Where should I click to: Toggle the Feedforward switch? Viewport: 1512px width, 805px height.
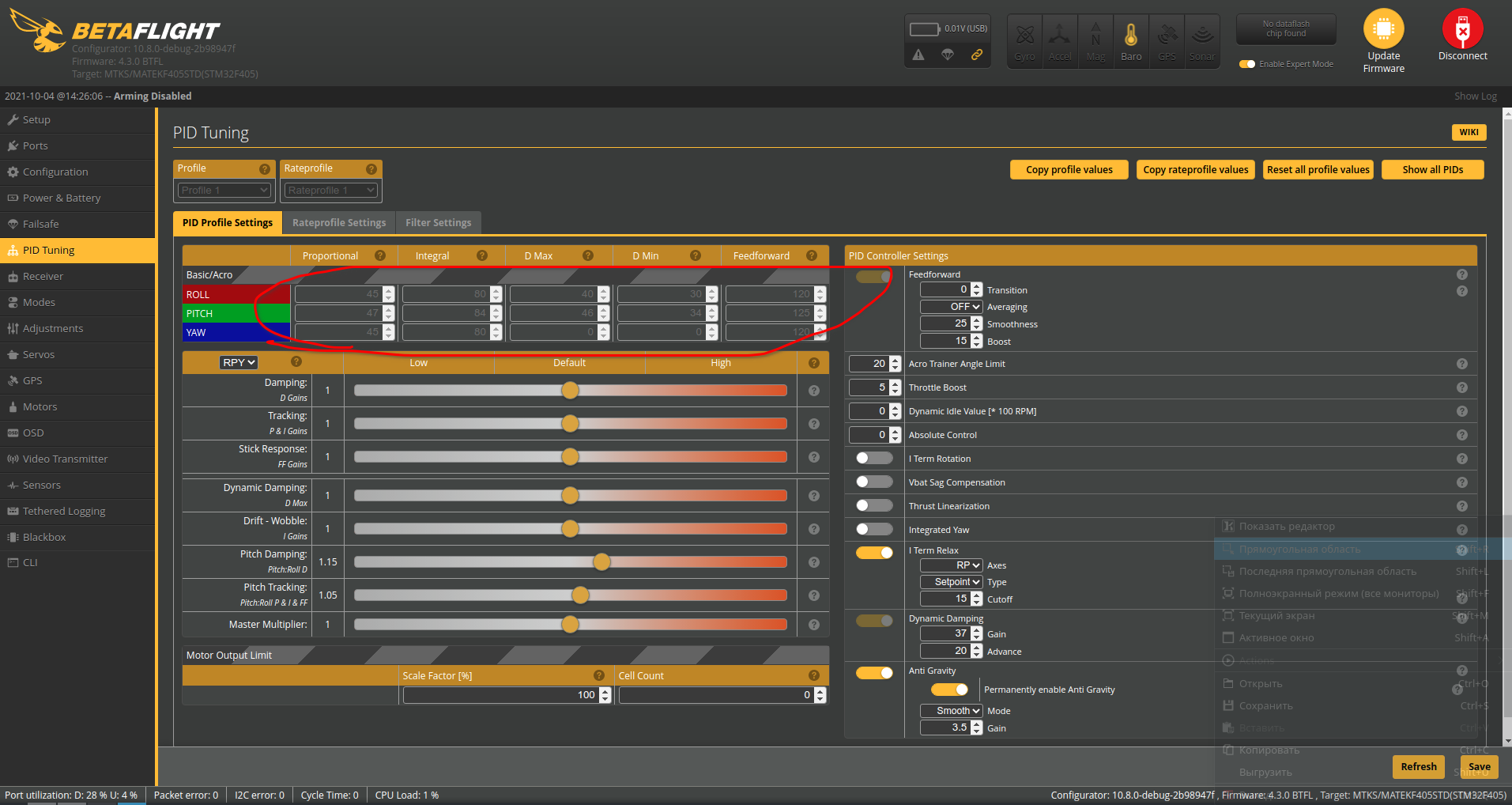874,277
